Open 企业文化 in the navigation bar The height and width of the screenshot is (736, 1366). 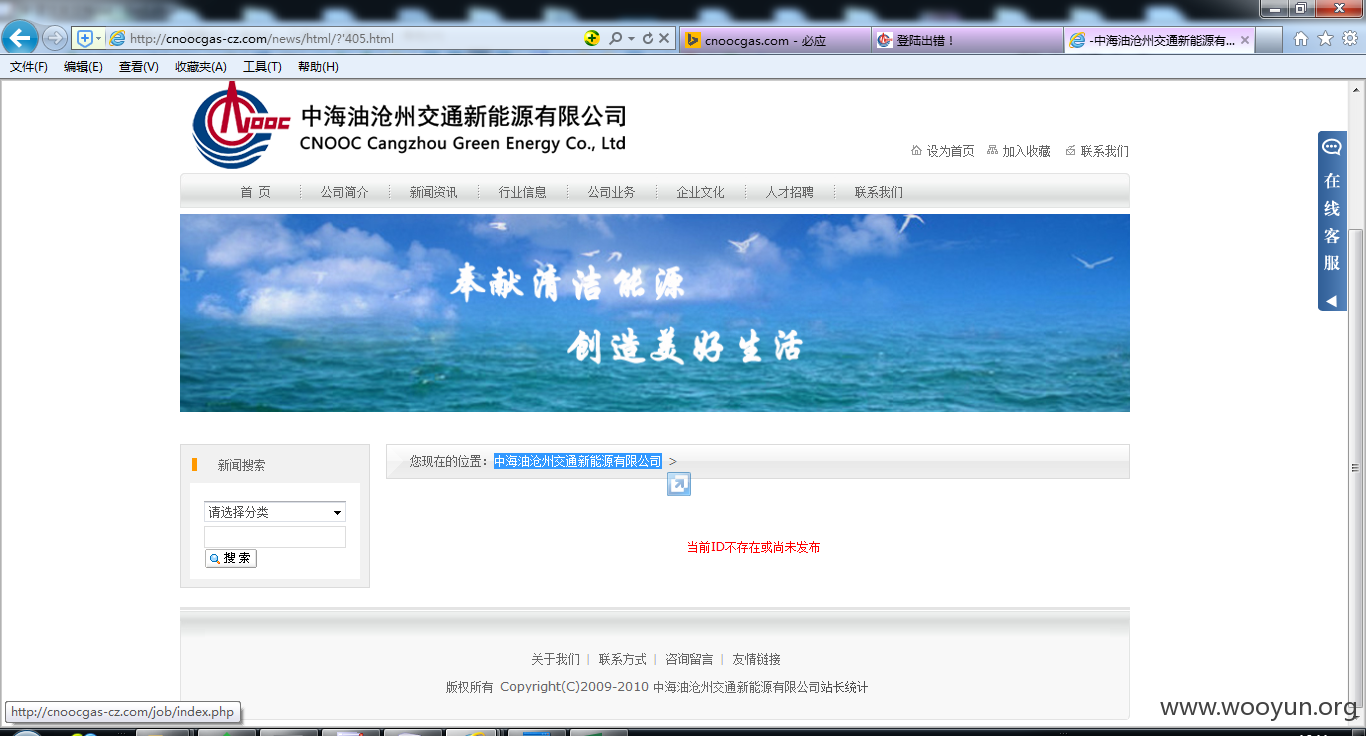[700, 192]
